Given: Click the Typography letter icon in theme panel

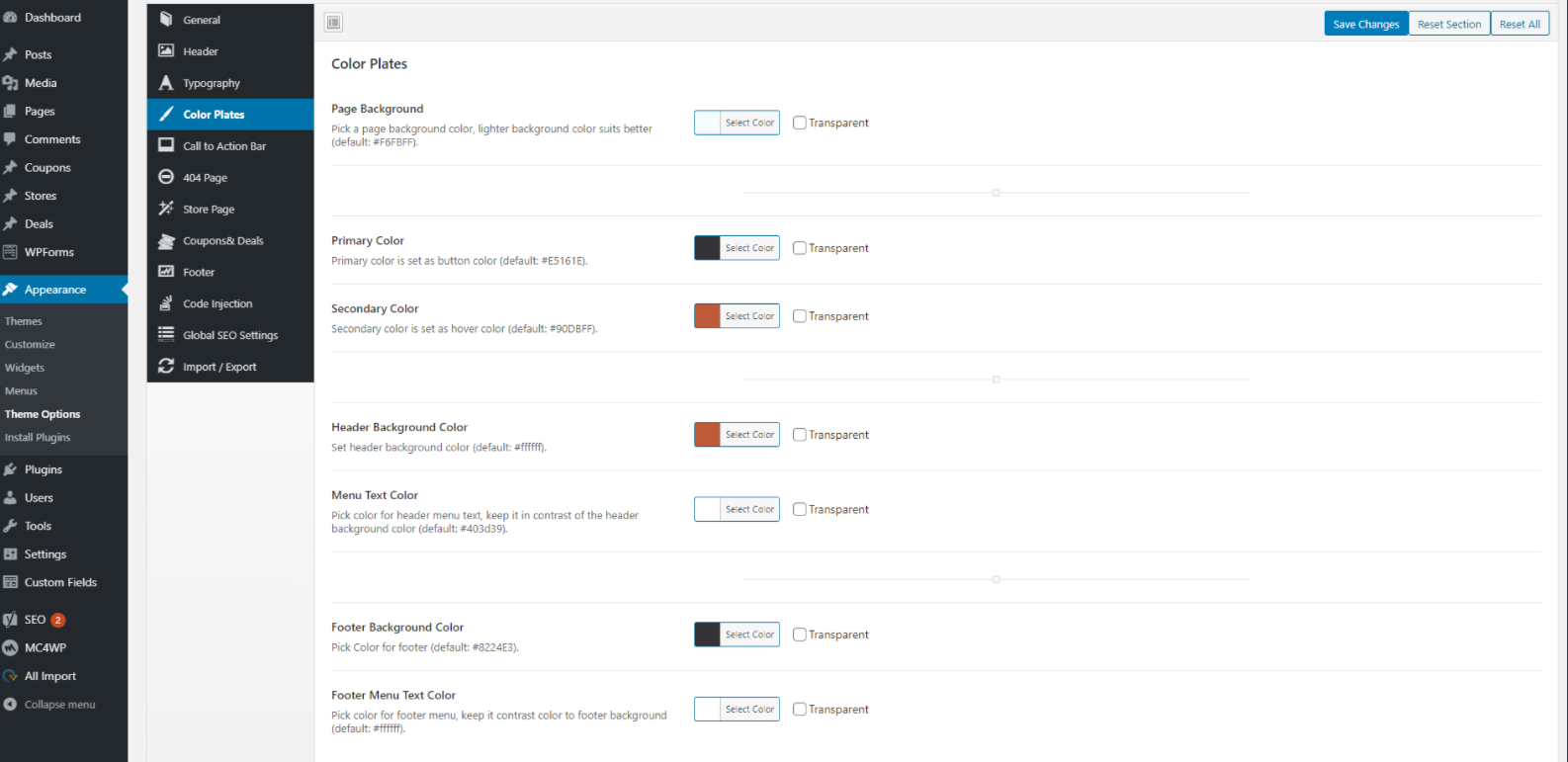Looking at the screenshot, I should pos(166,83).
